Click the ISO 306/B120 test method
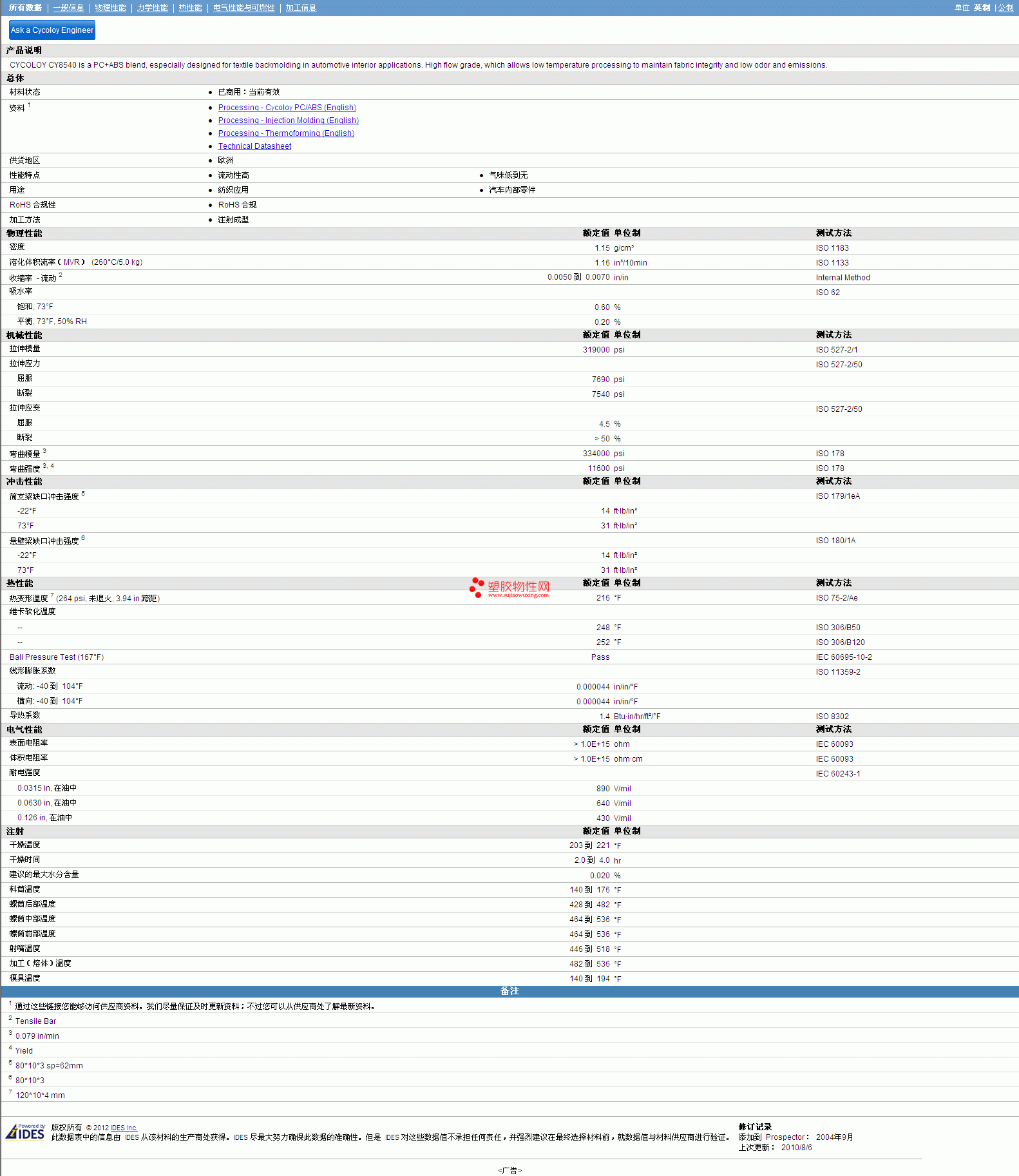The width and height of the screenshot is (1019, 1176). (841, 642)
